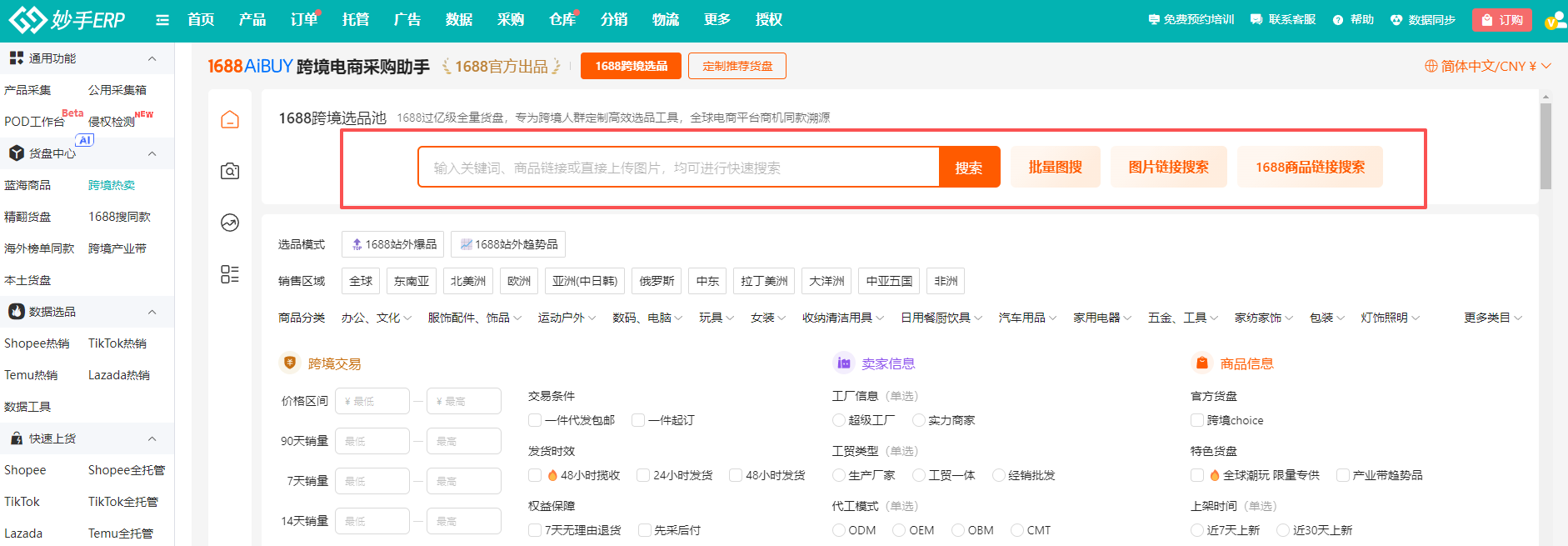This screenshot has height=546, width=1568.
Task: Check the 一件代发包邮 checkbox
Action: [535, 420]
